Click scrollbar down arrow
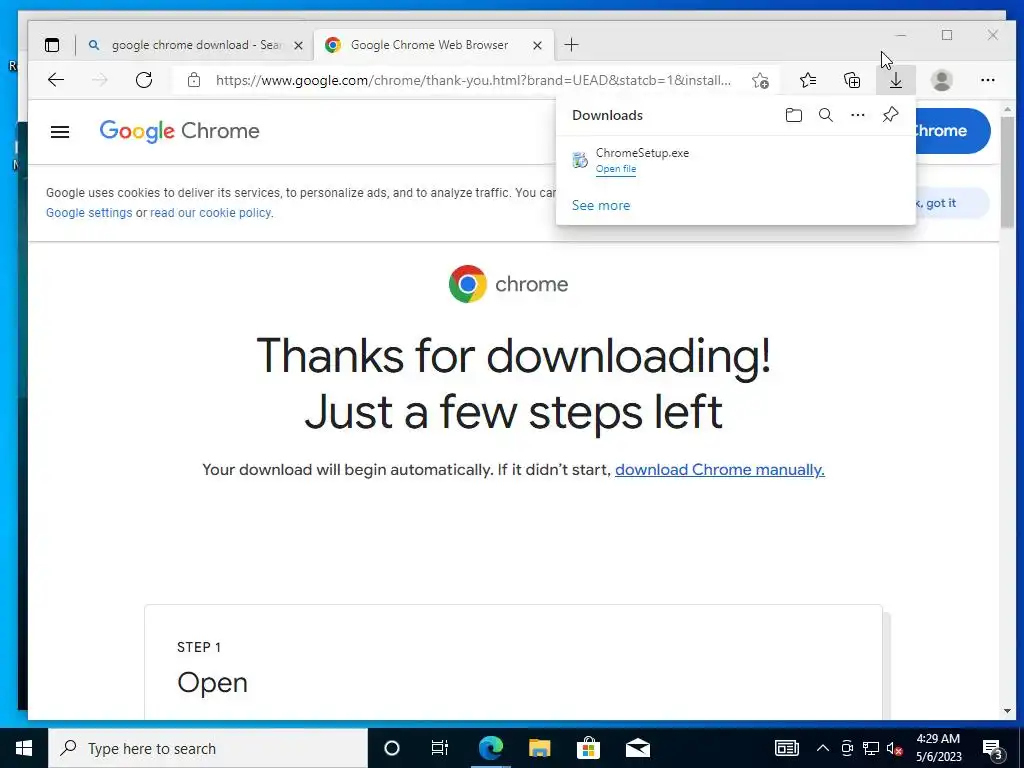 point(1007,711)
